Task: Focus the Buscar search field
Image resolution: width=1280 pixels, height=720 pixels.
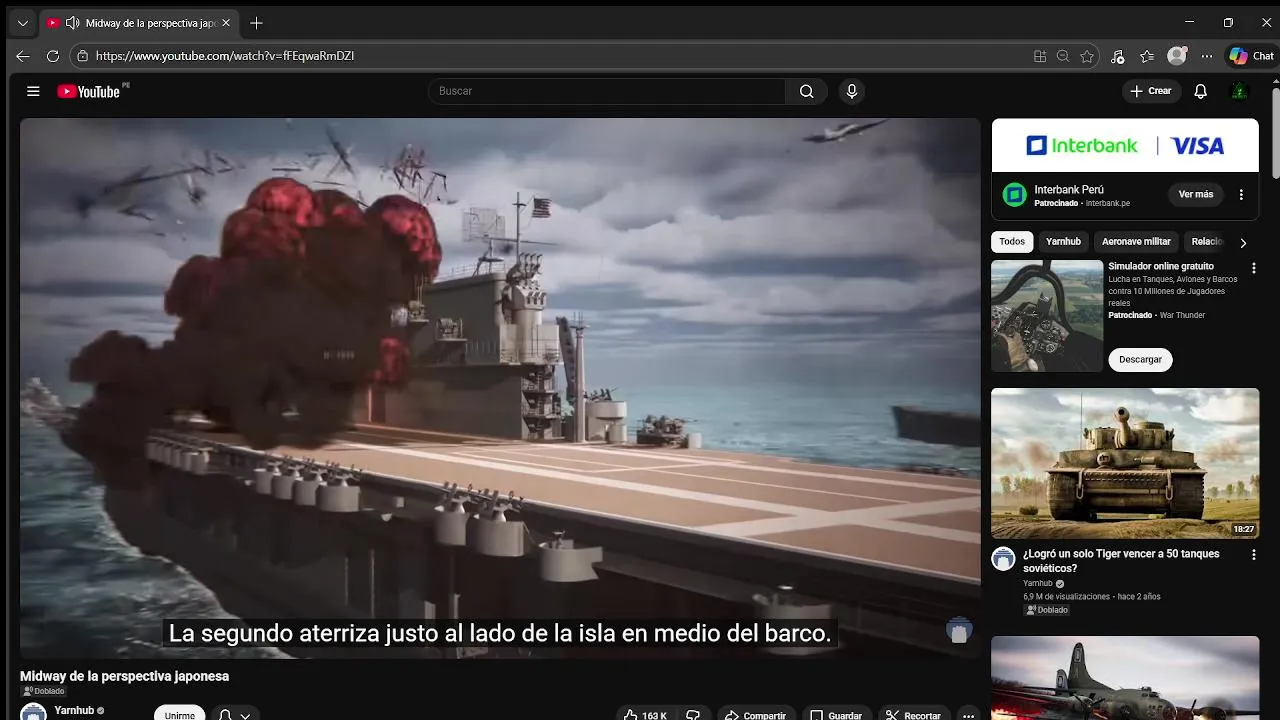Action: [x=607, y=91]
